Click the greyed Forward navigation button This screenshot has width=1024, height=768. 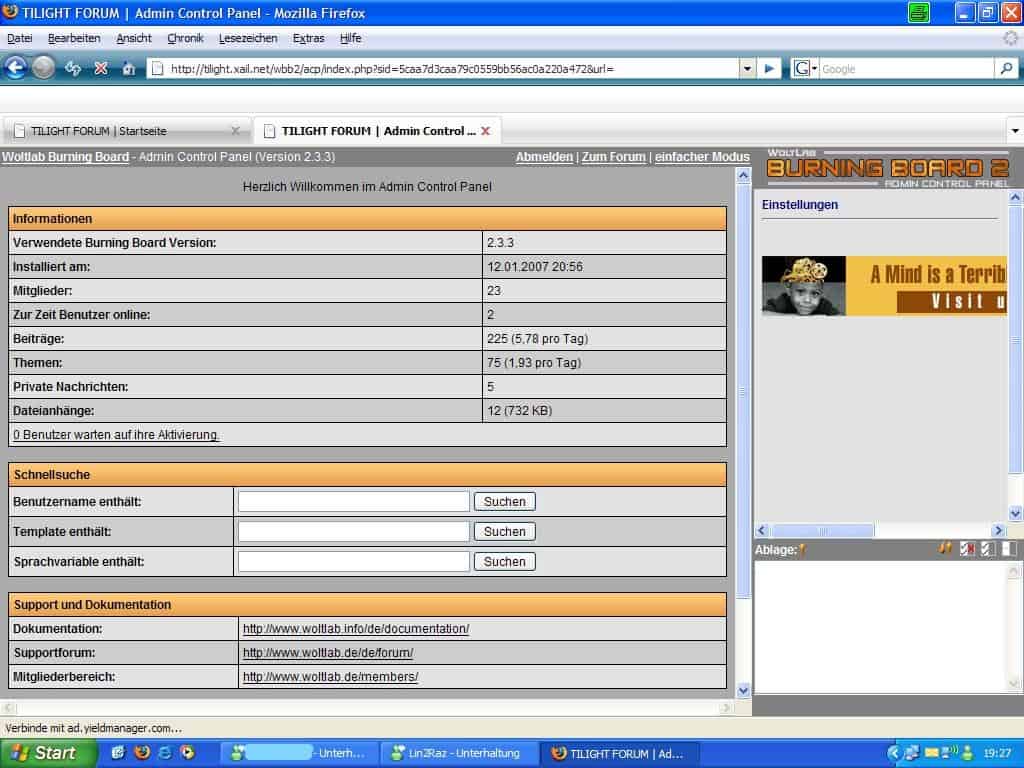pos(43,68)
